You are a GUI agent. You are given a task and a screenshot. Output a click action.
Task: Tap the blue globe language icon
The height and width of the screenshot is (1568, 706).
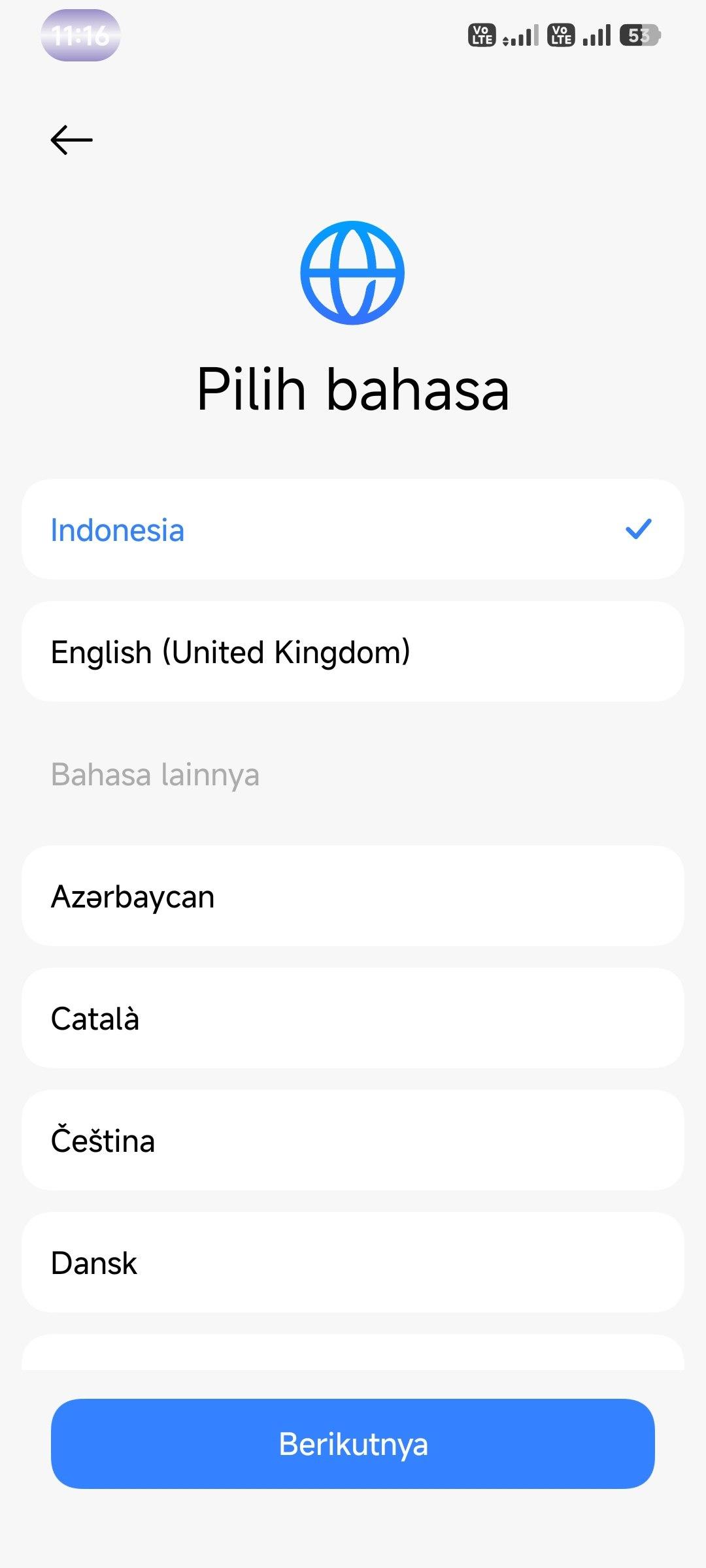[352, 273]
